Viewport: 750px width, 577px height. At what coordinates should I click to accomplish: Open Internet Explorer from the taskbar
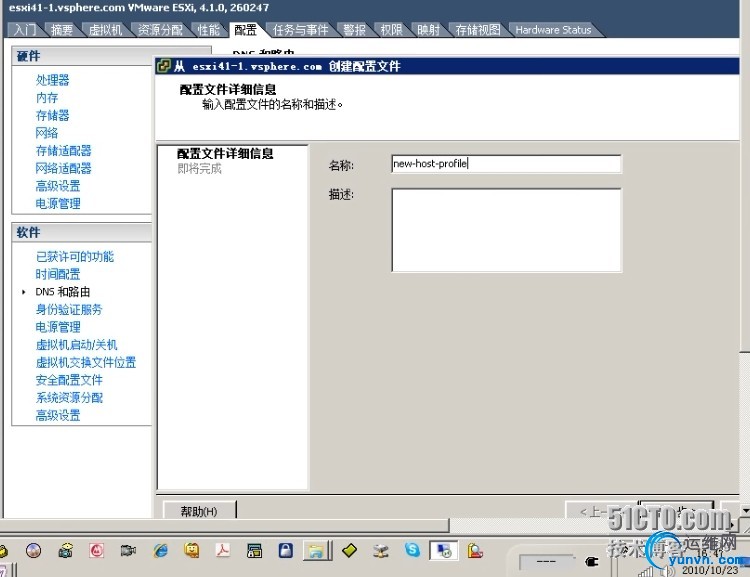160,551
